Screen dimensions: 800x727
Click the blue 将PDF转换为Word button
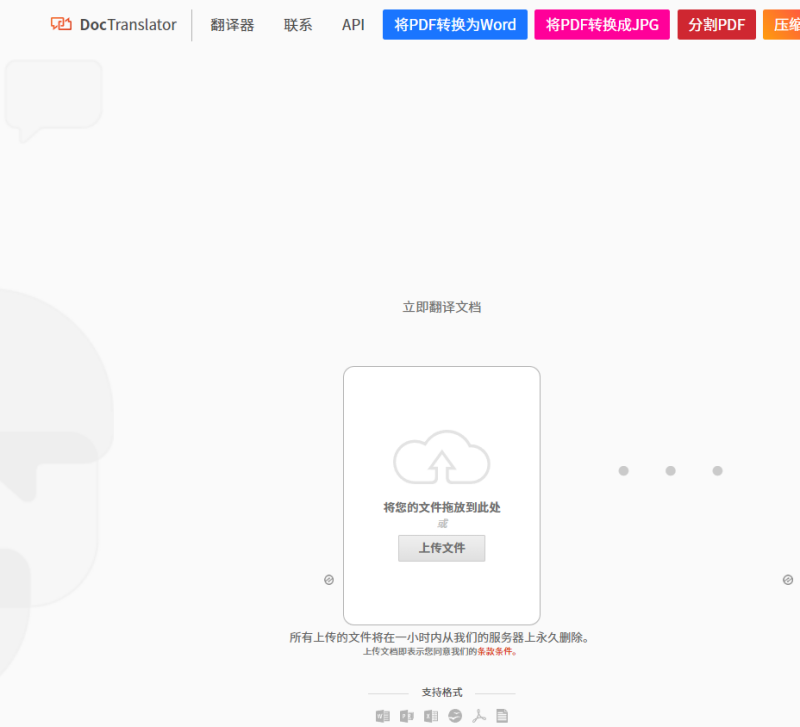click(x=454, y=24)
